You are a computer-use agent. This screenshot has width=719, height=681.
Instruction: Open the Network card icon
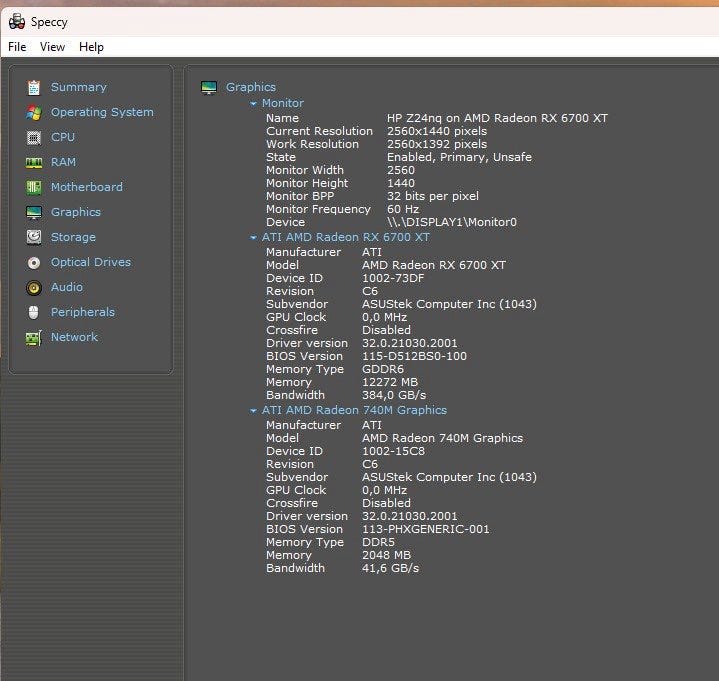(34, 338)
